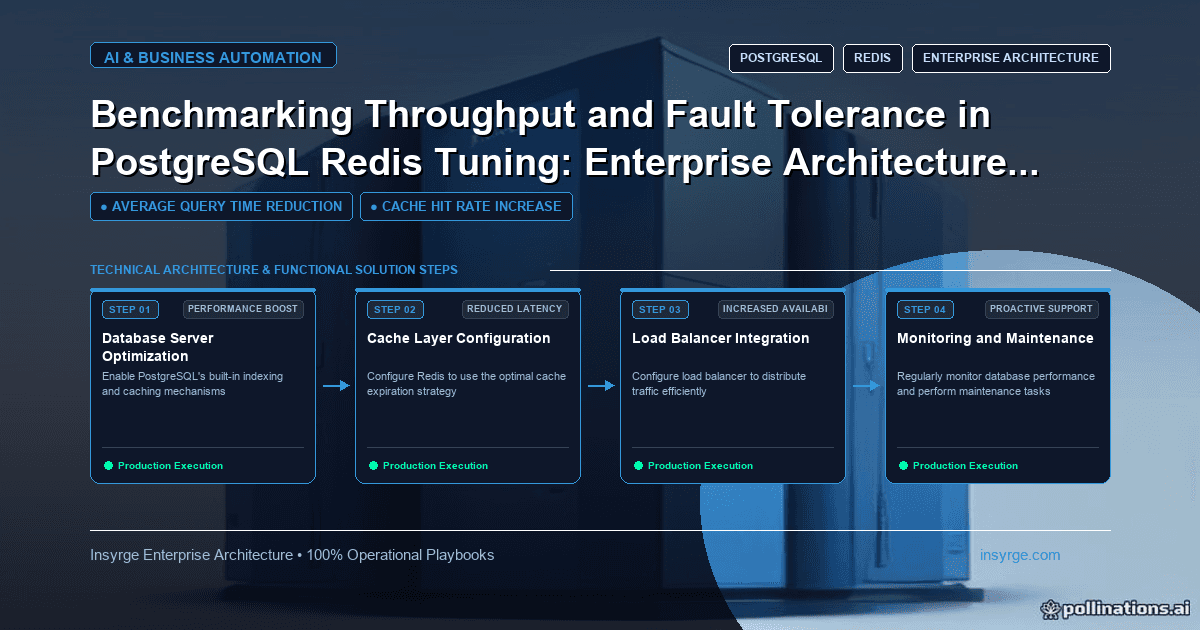This screenshot has height=630, width=1200.
Task: Click Production Execution text under Monitoring and Maintenance
Action: pyautogui.click(x=965, y=466)
